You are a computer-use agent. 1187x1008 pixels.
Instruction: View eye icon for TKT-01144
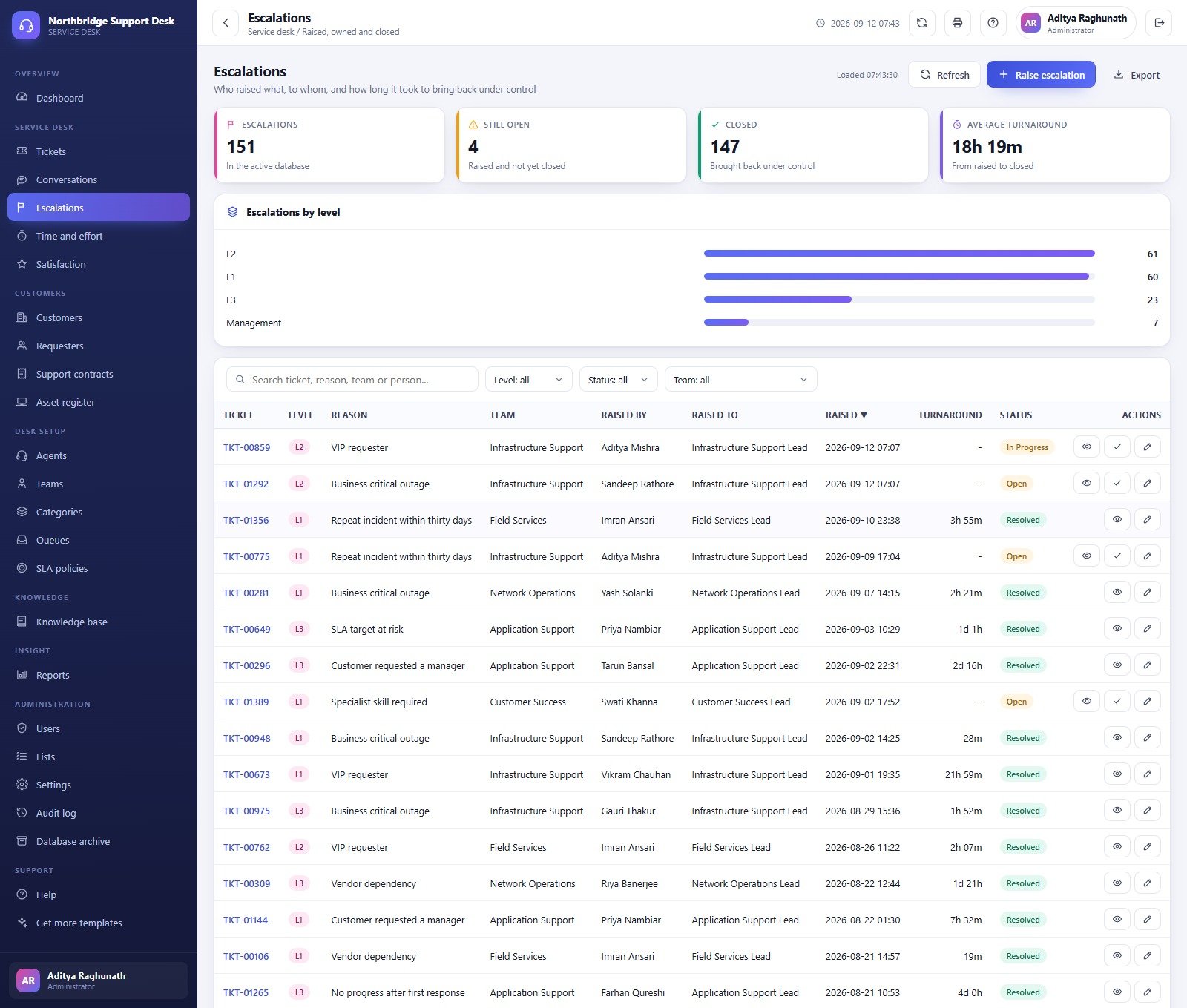[x=1117, y=920]
